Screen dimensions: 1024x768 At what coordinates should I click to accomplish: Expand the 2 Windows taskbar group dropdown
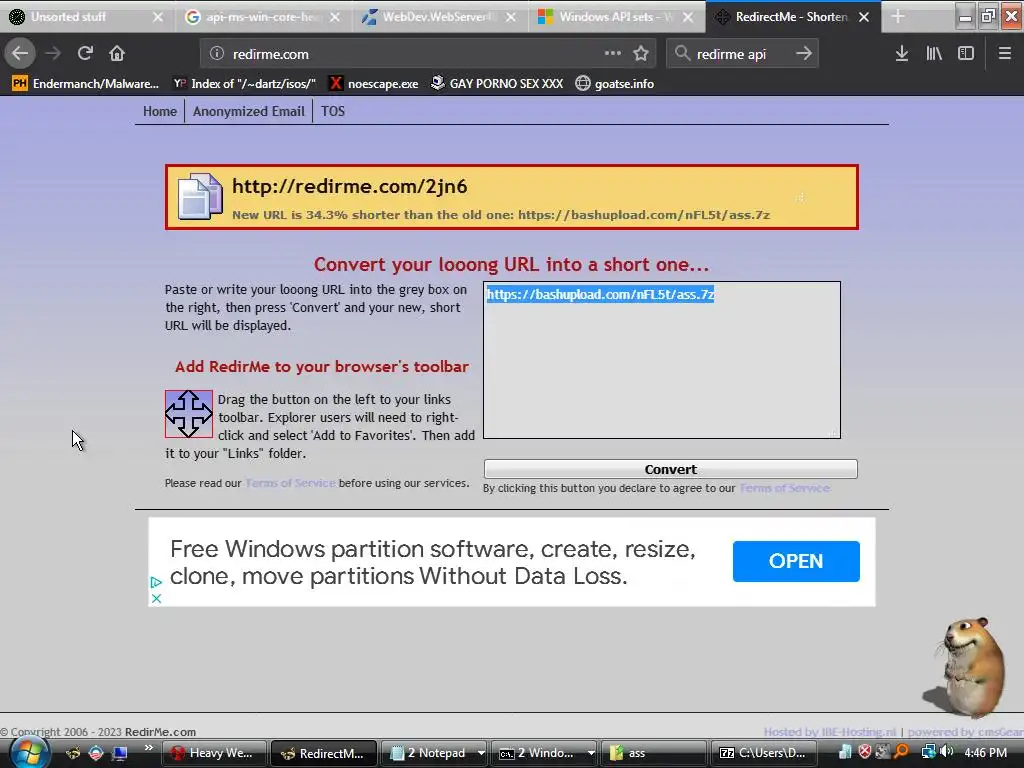coord(590,753)
